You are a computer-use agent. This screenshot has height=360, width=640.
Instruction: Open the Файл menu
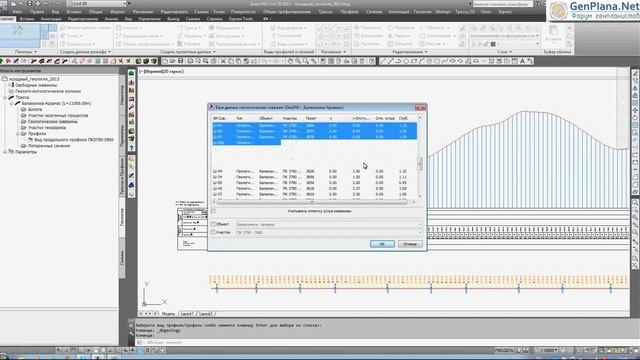tap(17, 12)
